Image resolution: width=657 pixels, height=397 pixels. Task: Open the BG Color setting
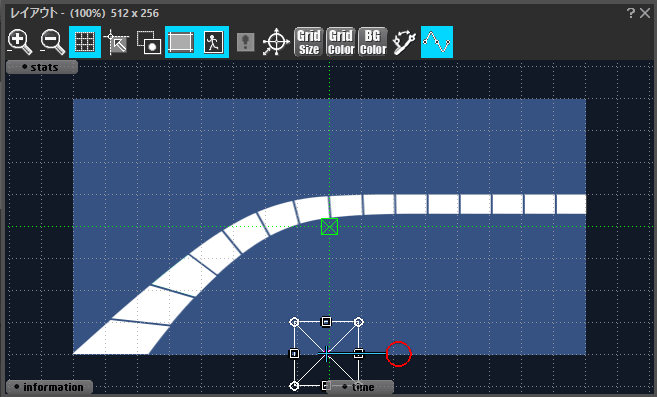point(373,42)
